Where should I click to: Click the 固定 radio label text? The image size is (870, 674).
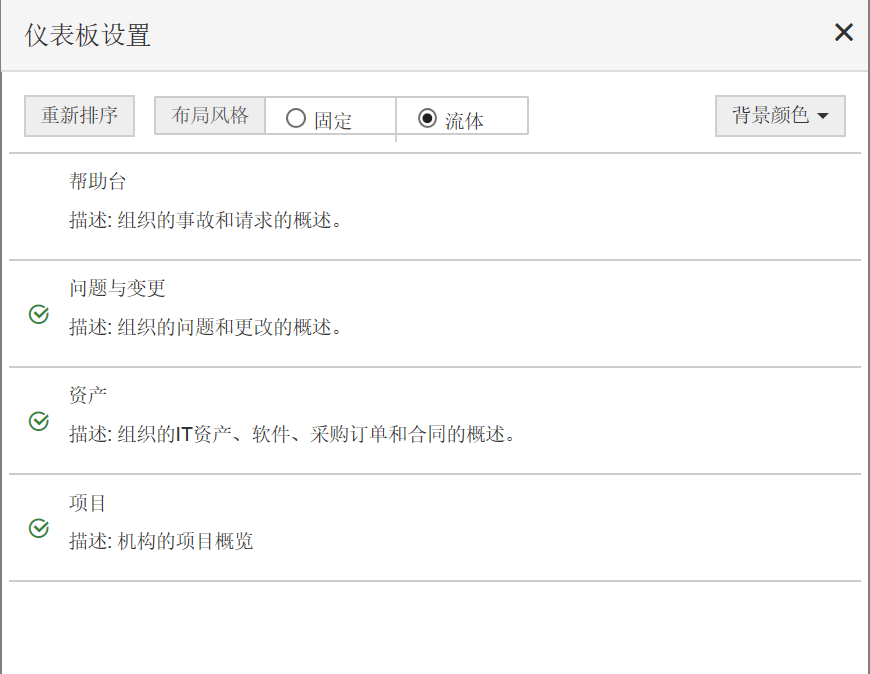pos(333,121)
